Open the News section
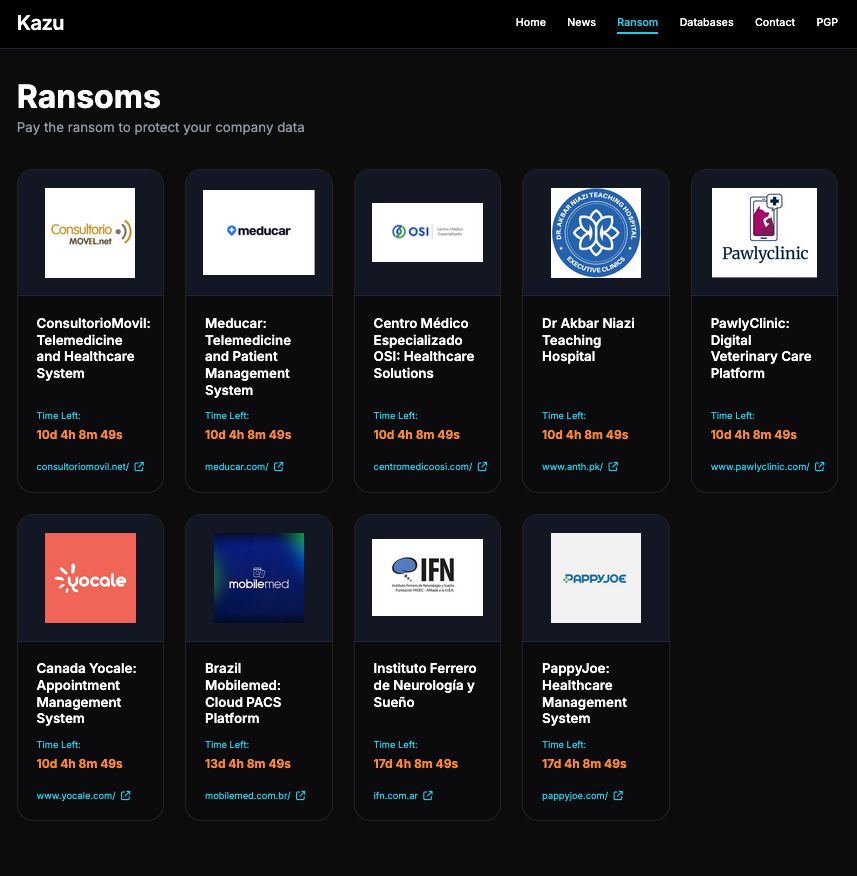The image size is (857, 876). pyautogui.click(x=581, y=22)
